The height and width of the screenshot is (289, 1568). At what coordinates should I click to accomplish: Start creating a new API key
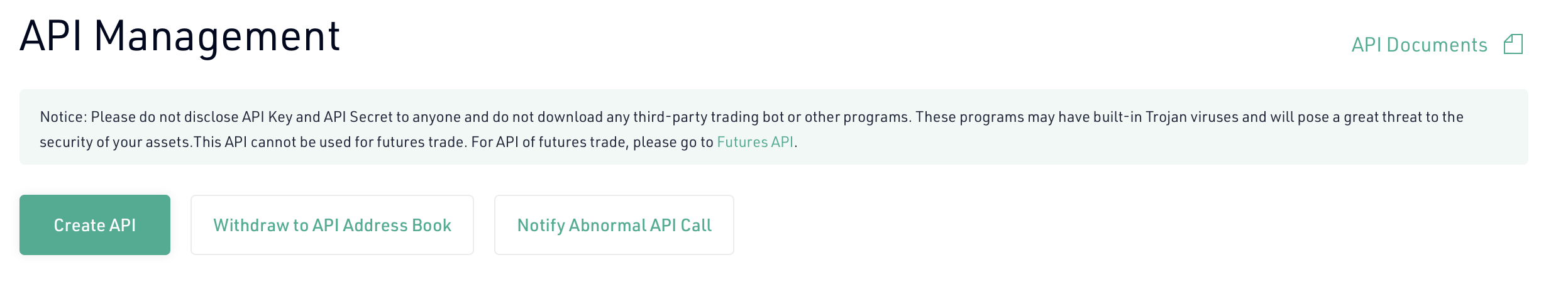95,225
